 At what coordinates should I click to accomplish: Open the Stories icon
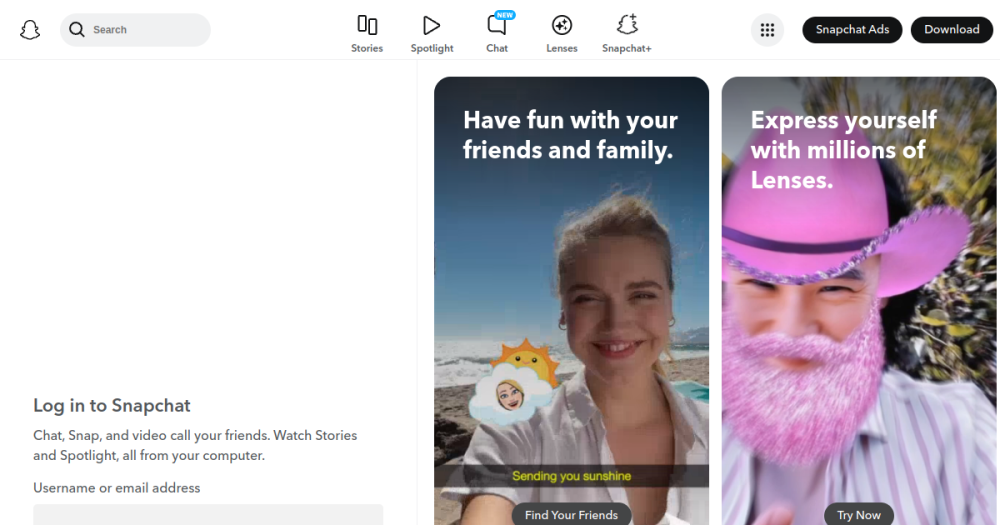(367, 25)
